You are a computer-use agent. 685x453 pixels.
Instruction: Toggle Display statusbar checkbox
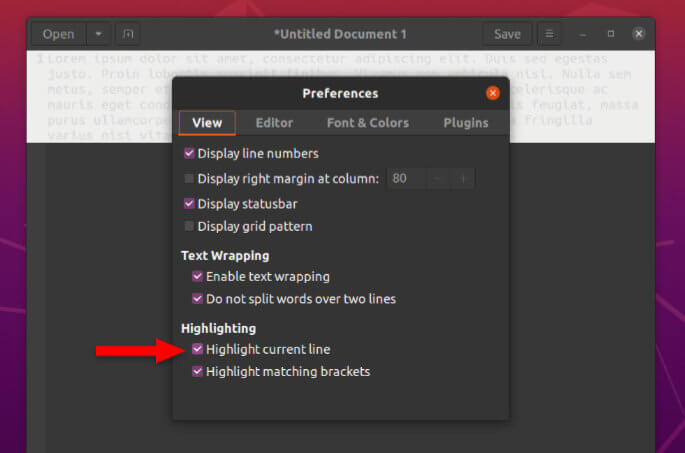click(189, 204)
